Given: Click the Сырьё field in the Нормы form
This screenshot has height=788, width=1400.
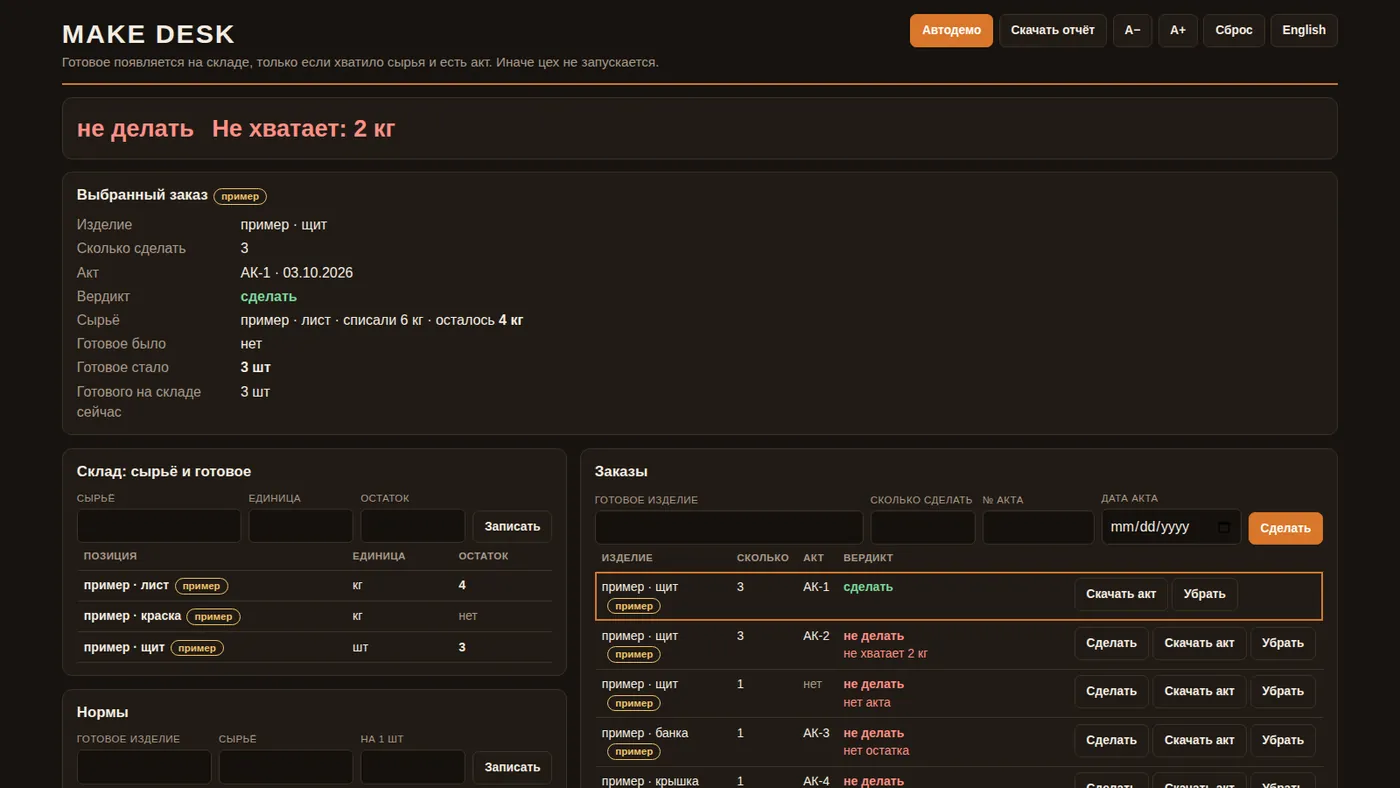Looking at the screenshot, I should [286, 767].
